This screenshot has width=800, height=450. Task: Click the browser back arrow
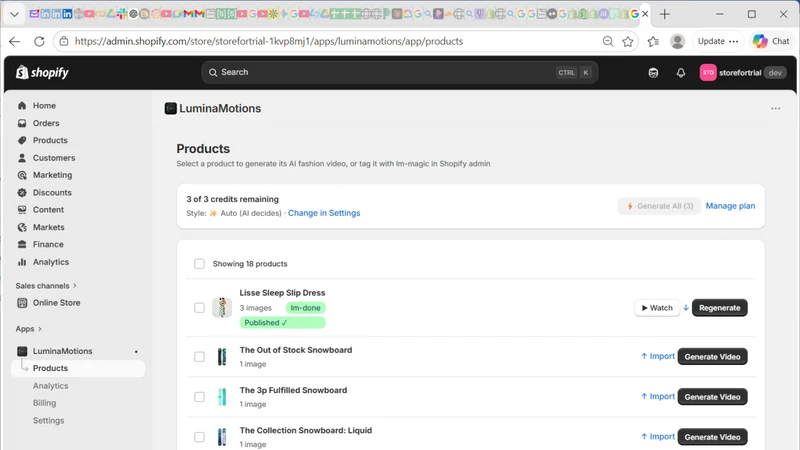15,41
